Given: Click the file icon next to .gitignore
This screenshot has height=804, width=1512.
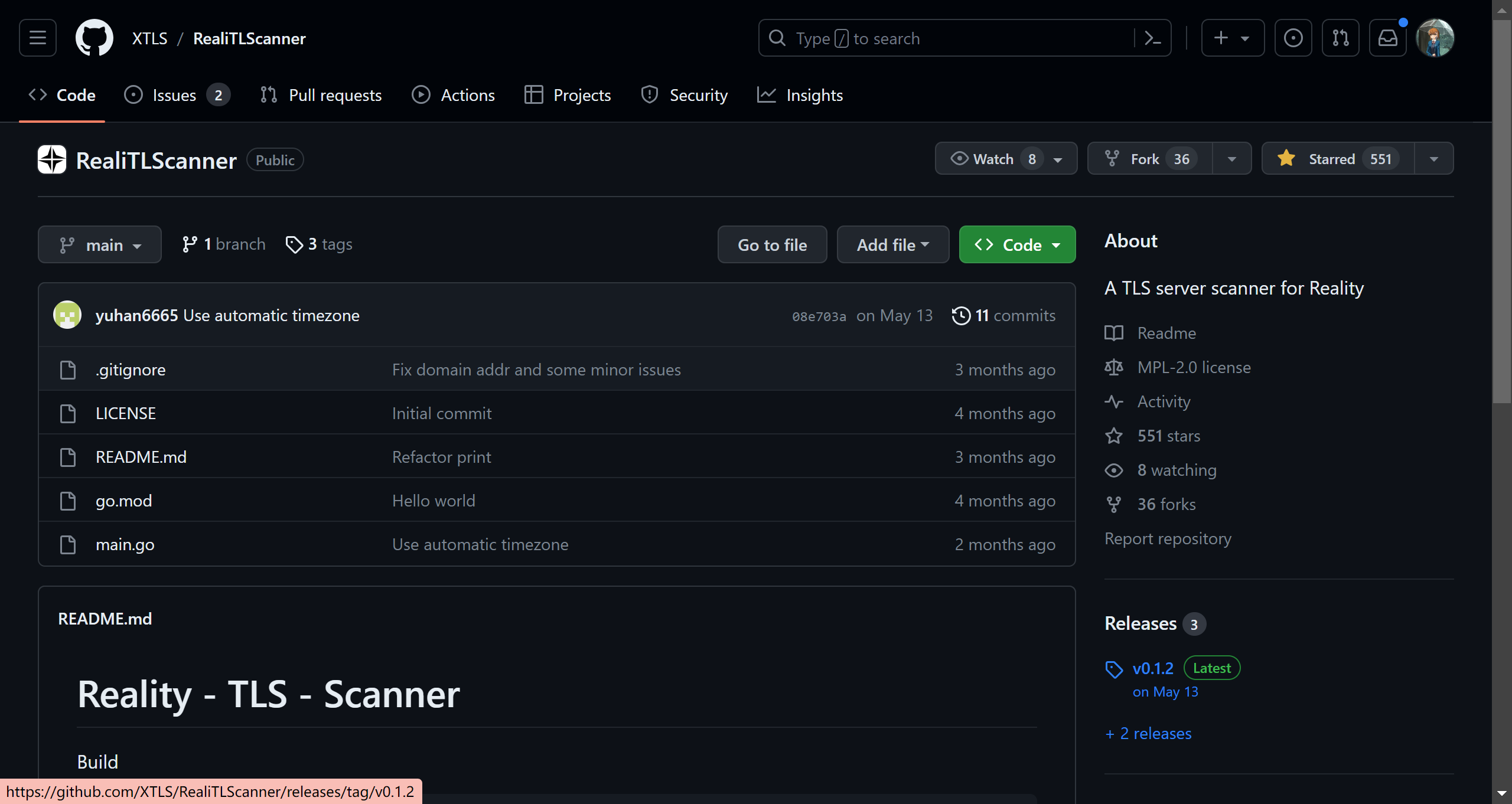Looking at the screenshot, I should (68, 370).
